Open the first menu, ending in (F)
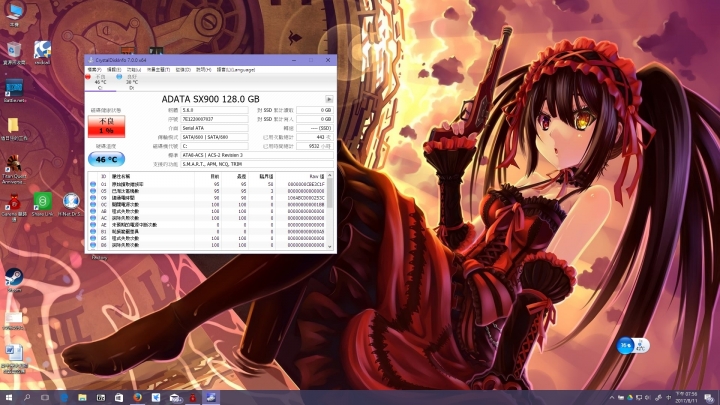The width and height of the screenshot is (720, 405). click(x=94, y=70)
